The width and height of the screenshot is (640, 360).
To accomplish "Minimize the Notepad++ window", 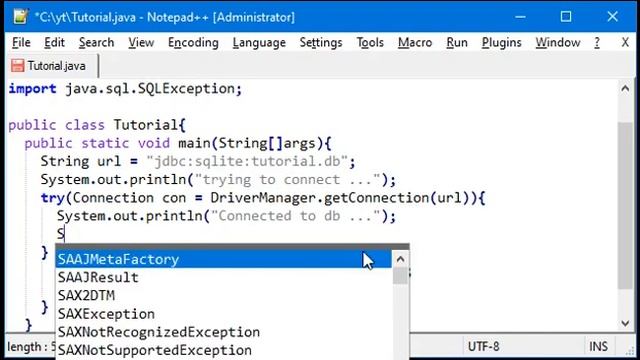I will coord(520,17).
